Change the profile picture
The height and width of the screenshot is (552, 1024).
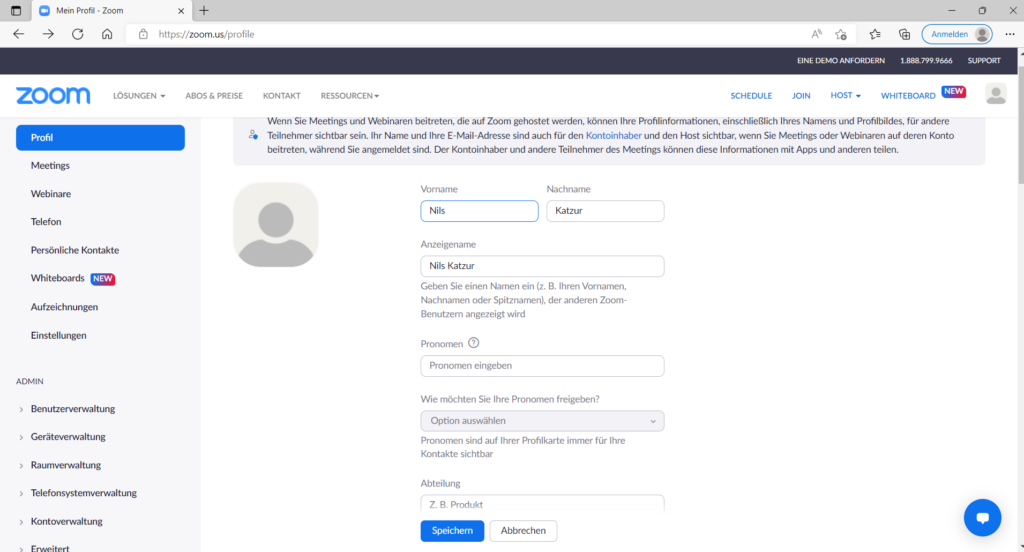(x=276, y=225)
